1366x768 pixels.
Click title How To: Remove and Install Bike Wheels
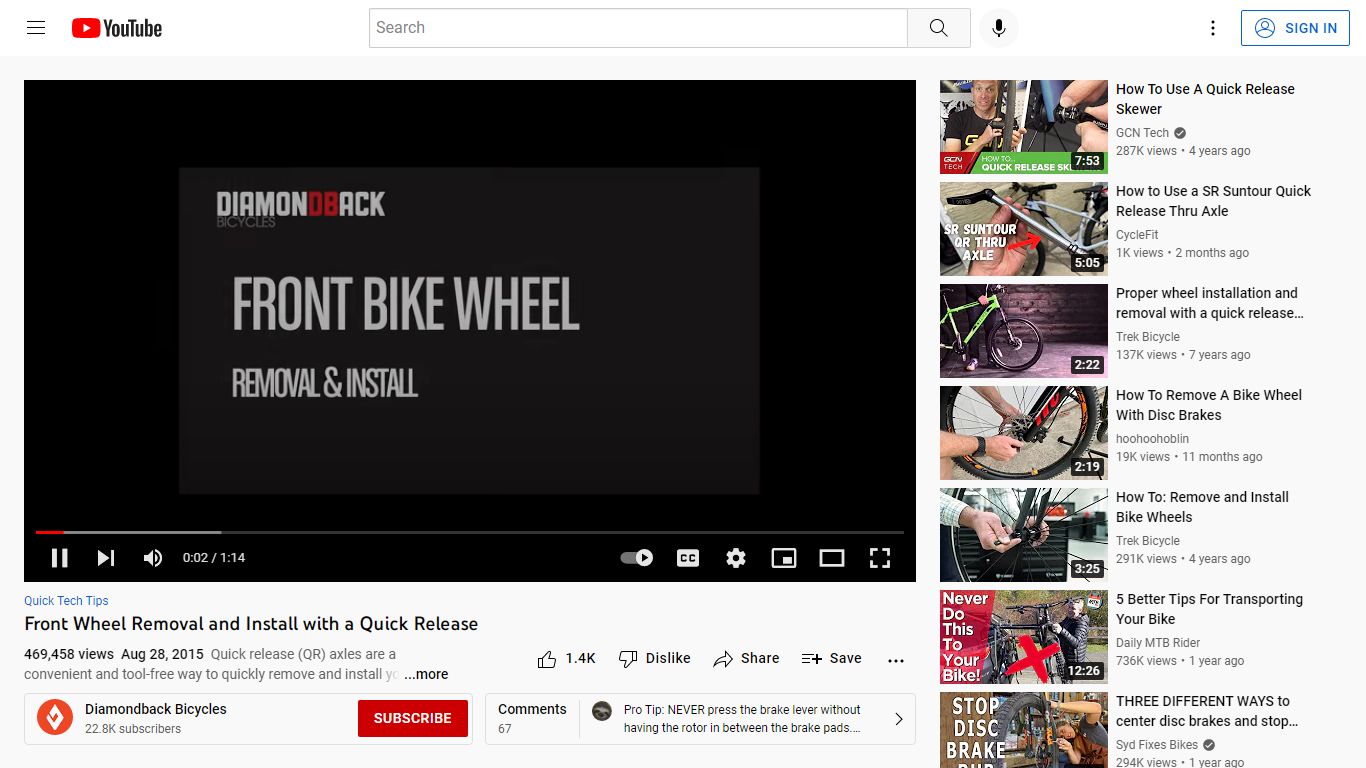tap(1202, 507)
